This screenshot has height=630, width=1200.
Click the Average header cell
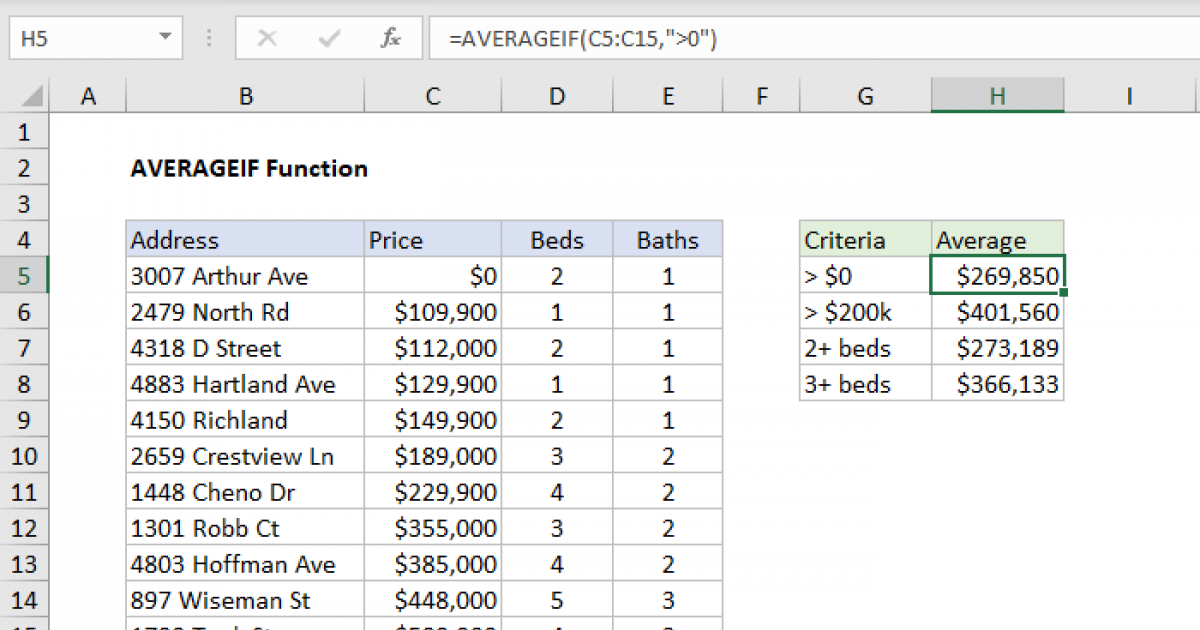tap(998, 240)
